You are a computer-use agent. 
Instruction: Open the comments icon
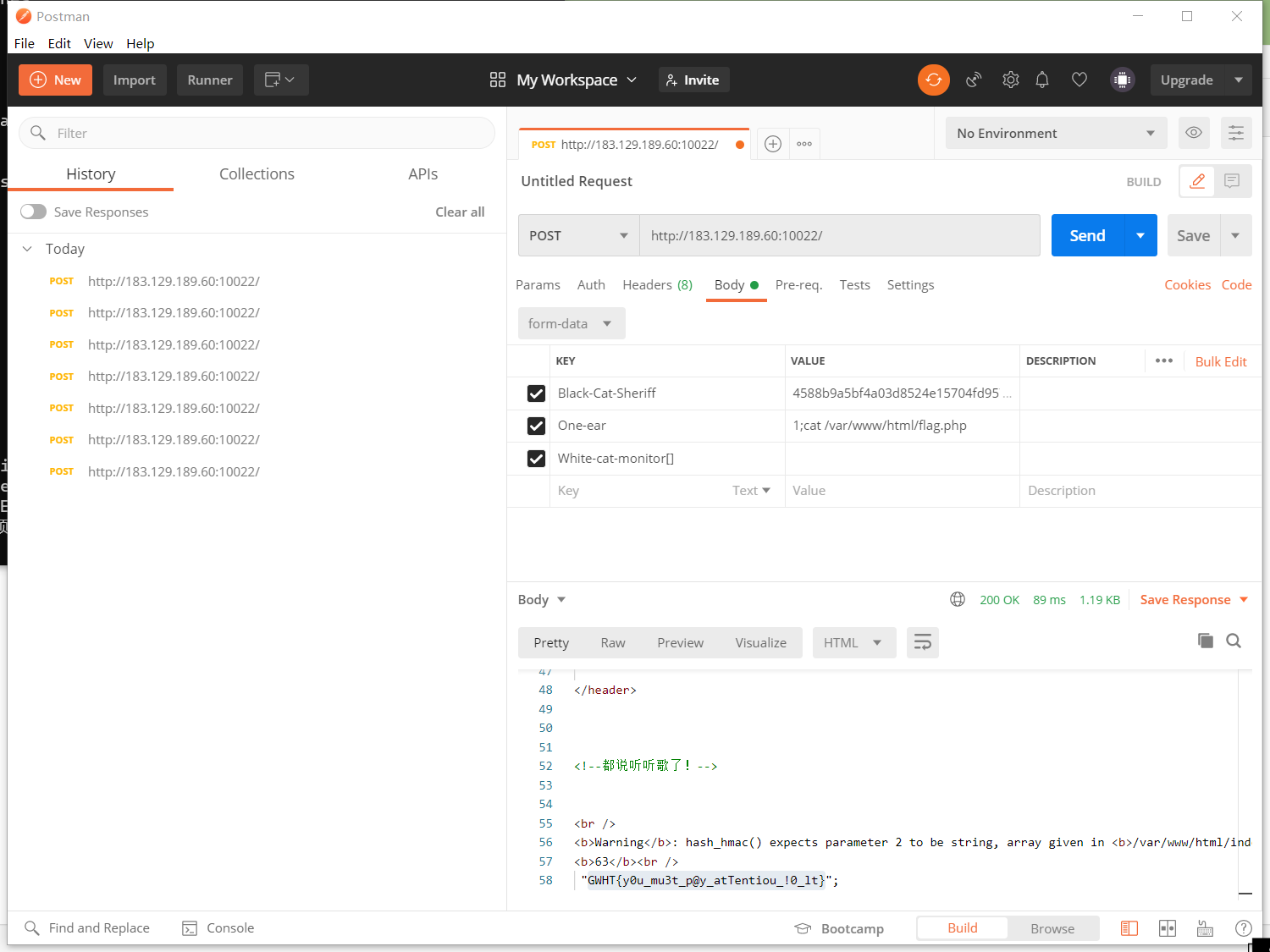point(1232,181)
